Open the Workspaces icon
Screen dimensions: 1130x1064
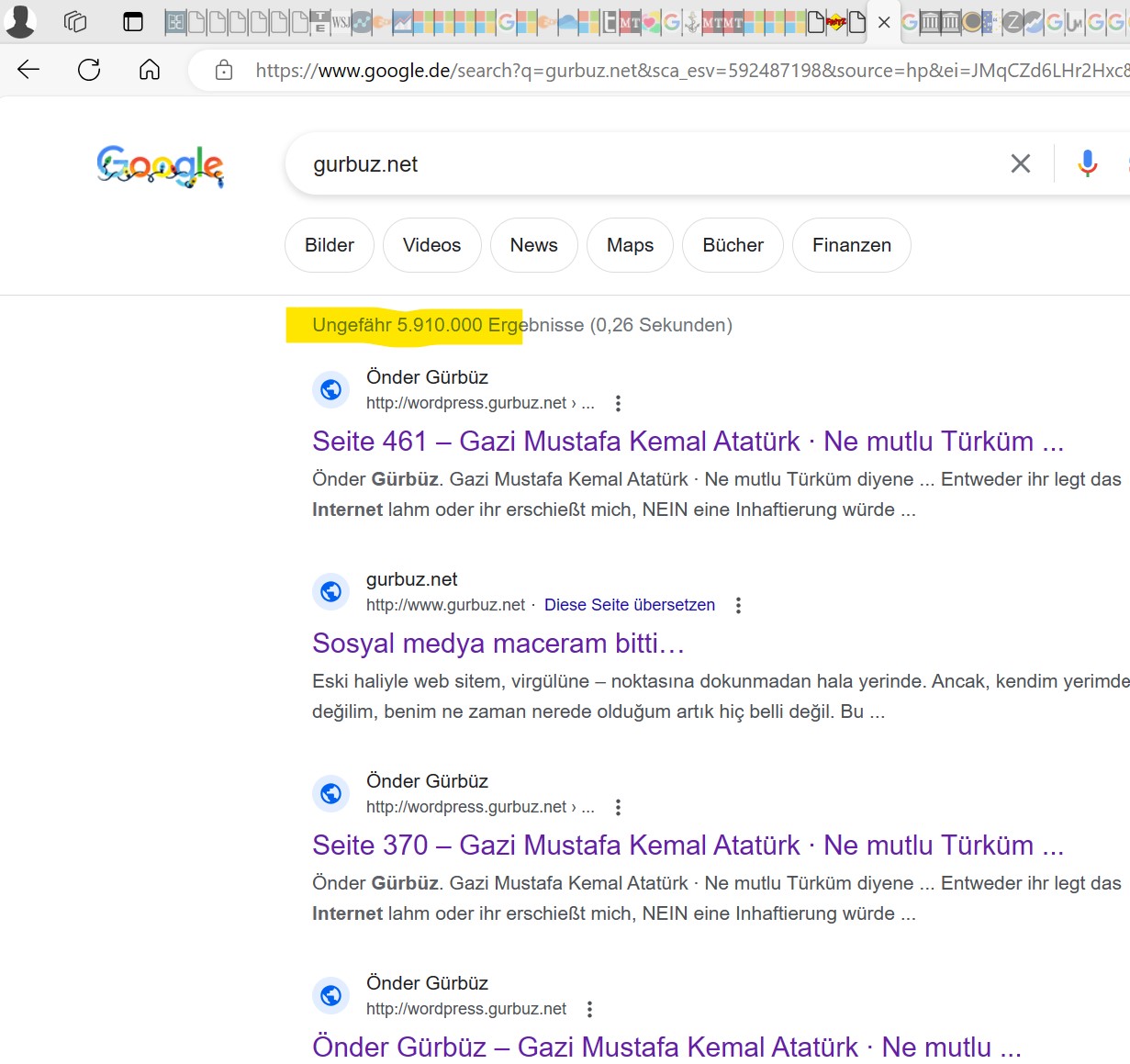pos(75,22)
